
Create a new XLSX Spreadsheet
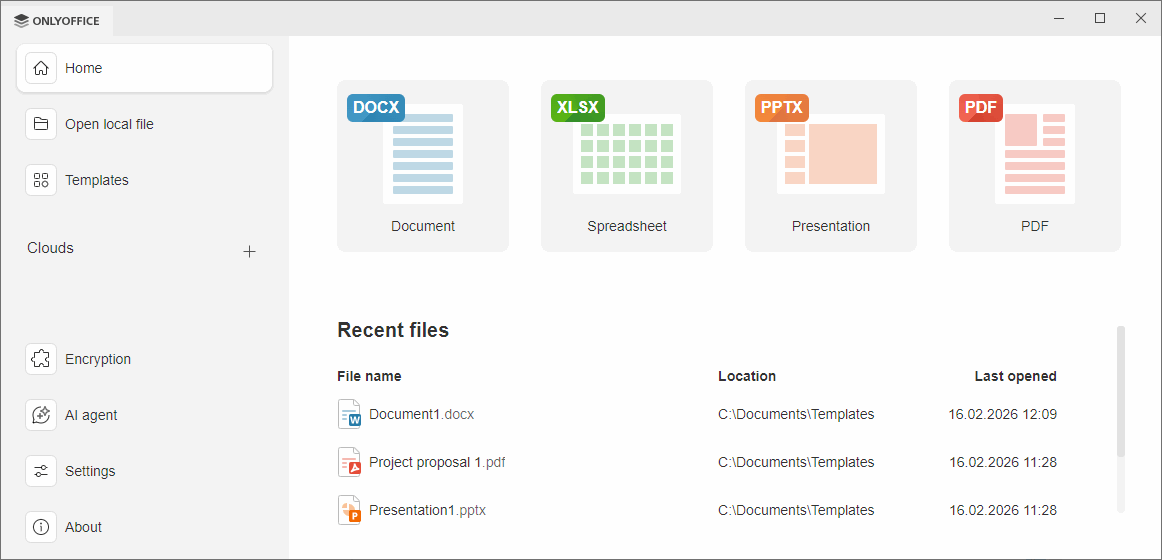[x=627, y=166]
